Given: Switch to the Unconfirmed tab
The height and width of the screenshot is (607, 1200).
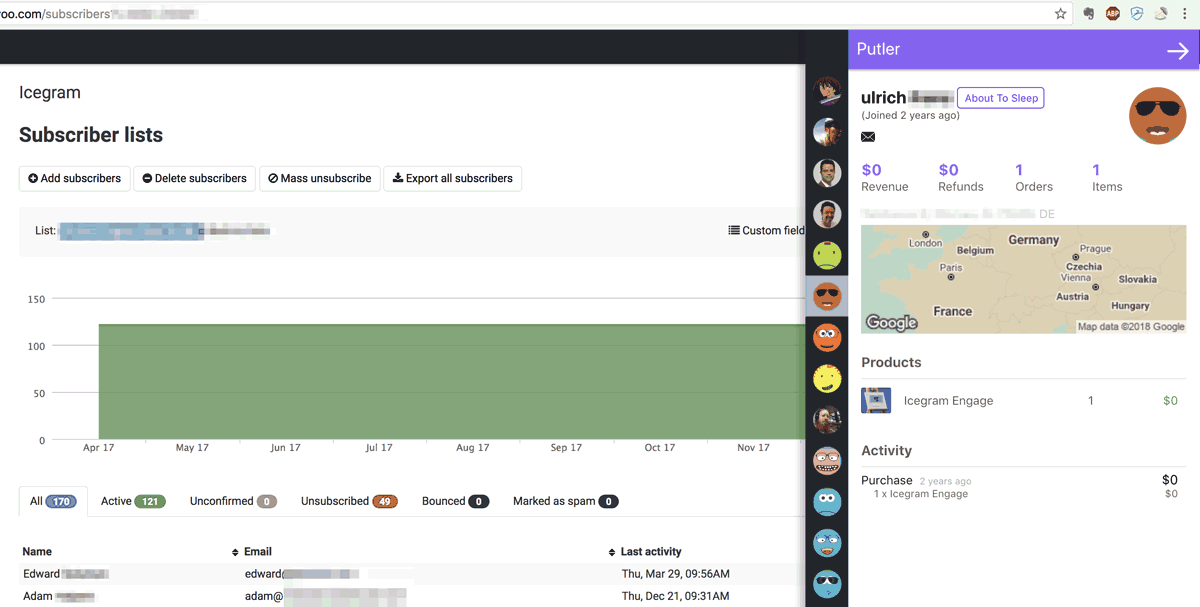Looking at the screenshot, I should pos(233,501).
